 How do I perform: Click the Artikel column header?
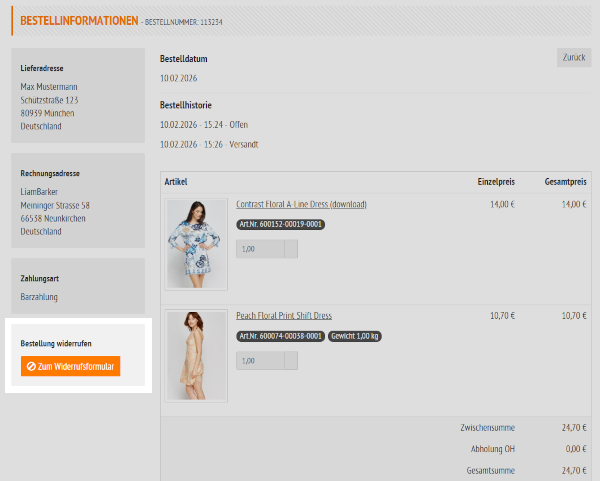176,181
